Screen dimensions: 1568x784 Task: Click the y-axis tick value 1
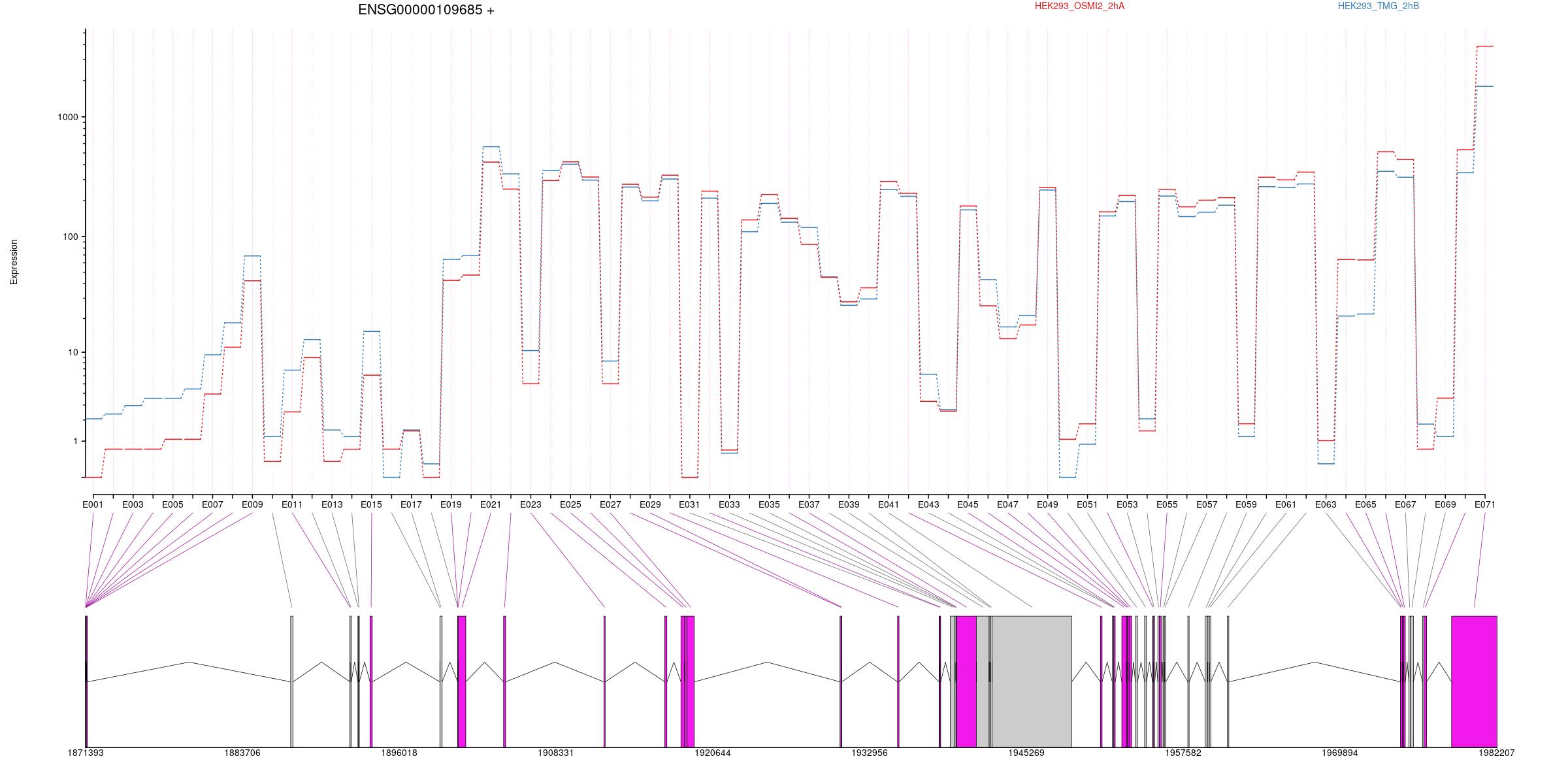(x=75, y=441)
